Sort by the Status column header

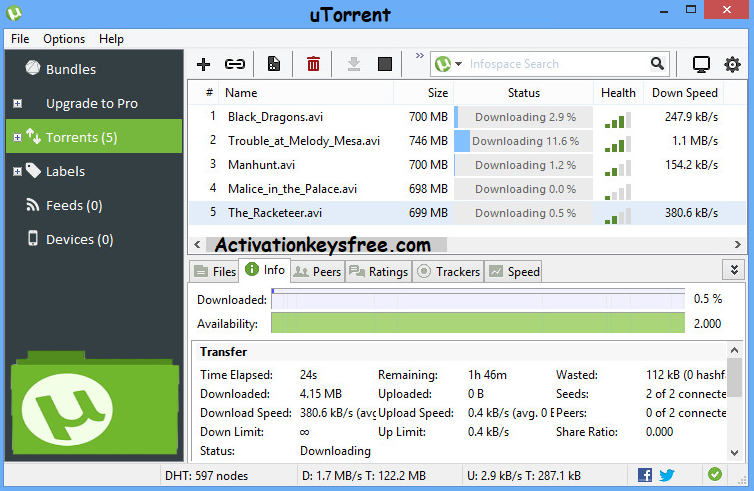(524, 93)
